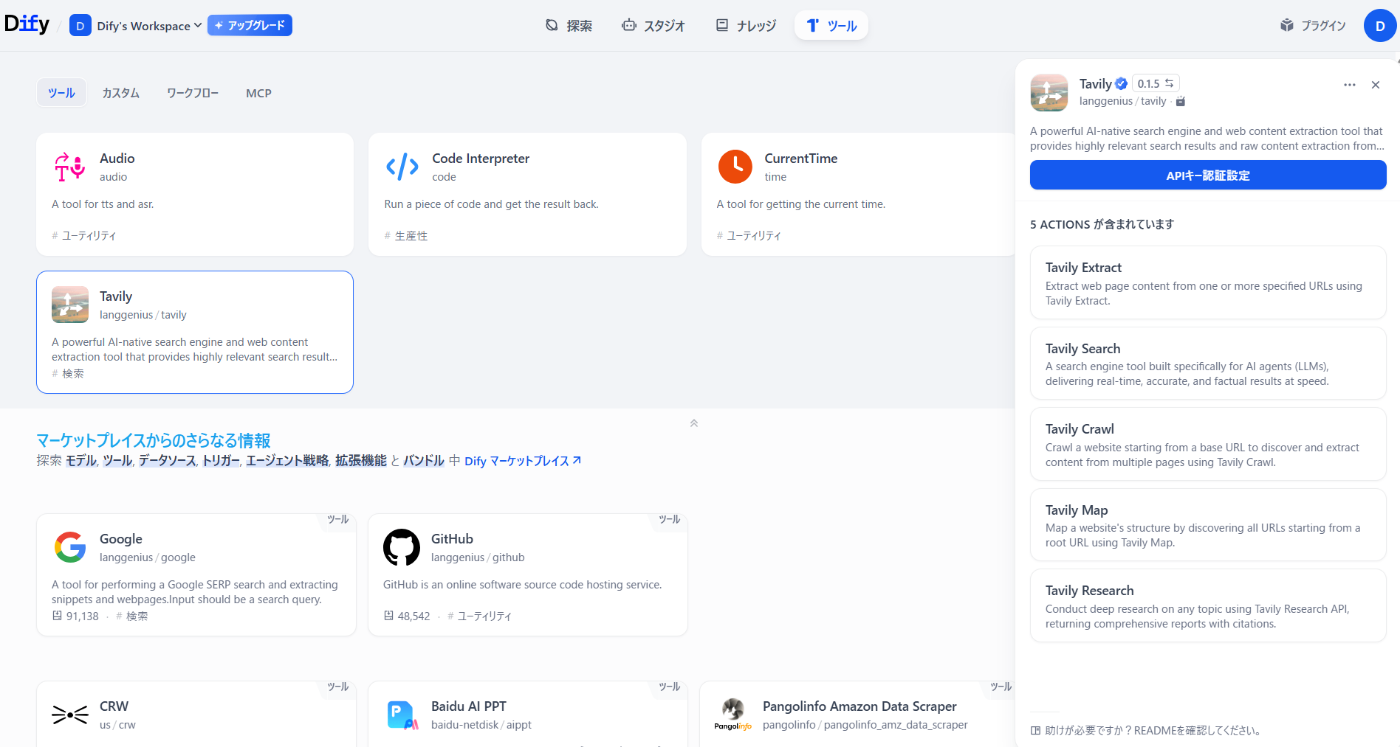Open the スタジオ studio tab

coord(653,25)
